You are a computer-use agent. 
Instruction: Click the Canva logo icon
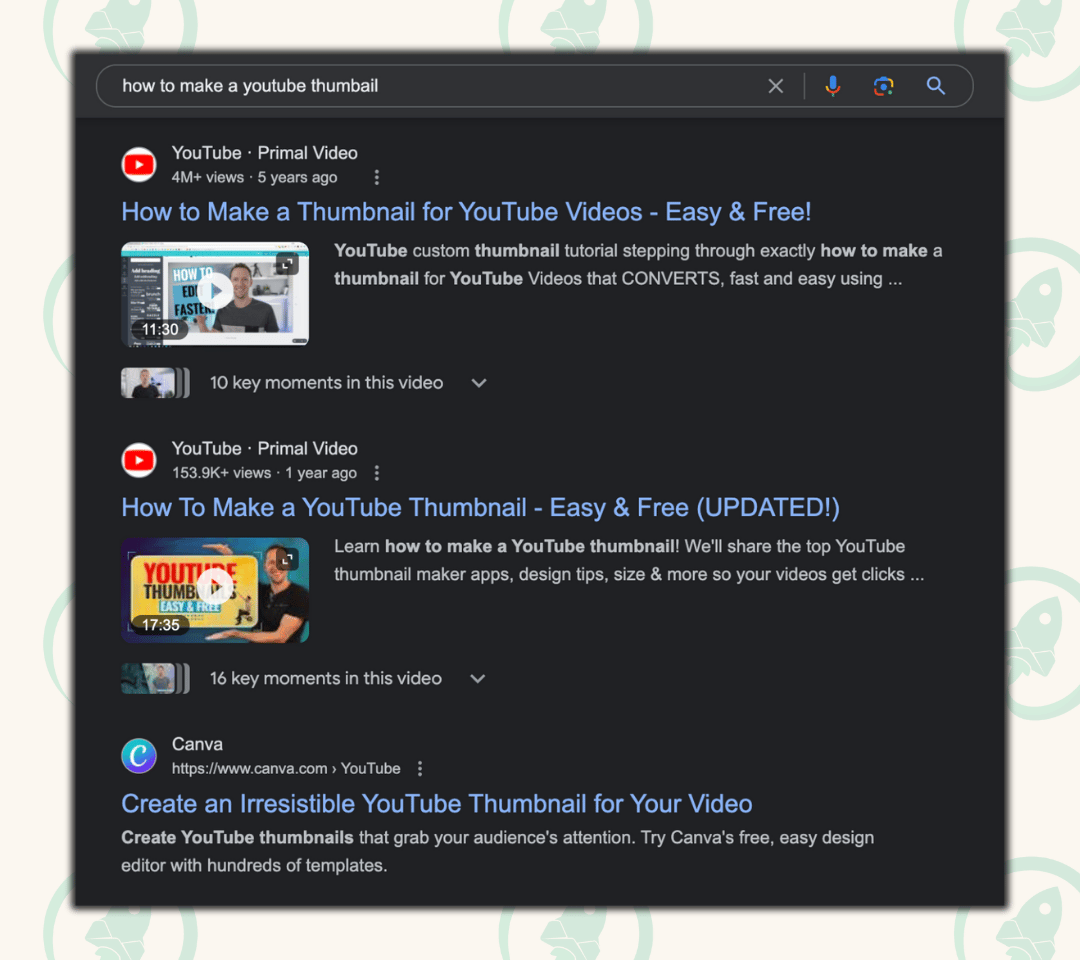139,755
